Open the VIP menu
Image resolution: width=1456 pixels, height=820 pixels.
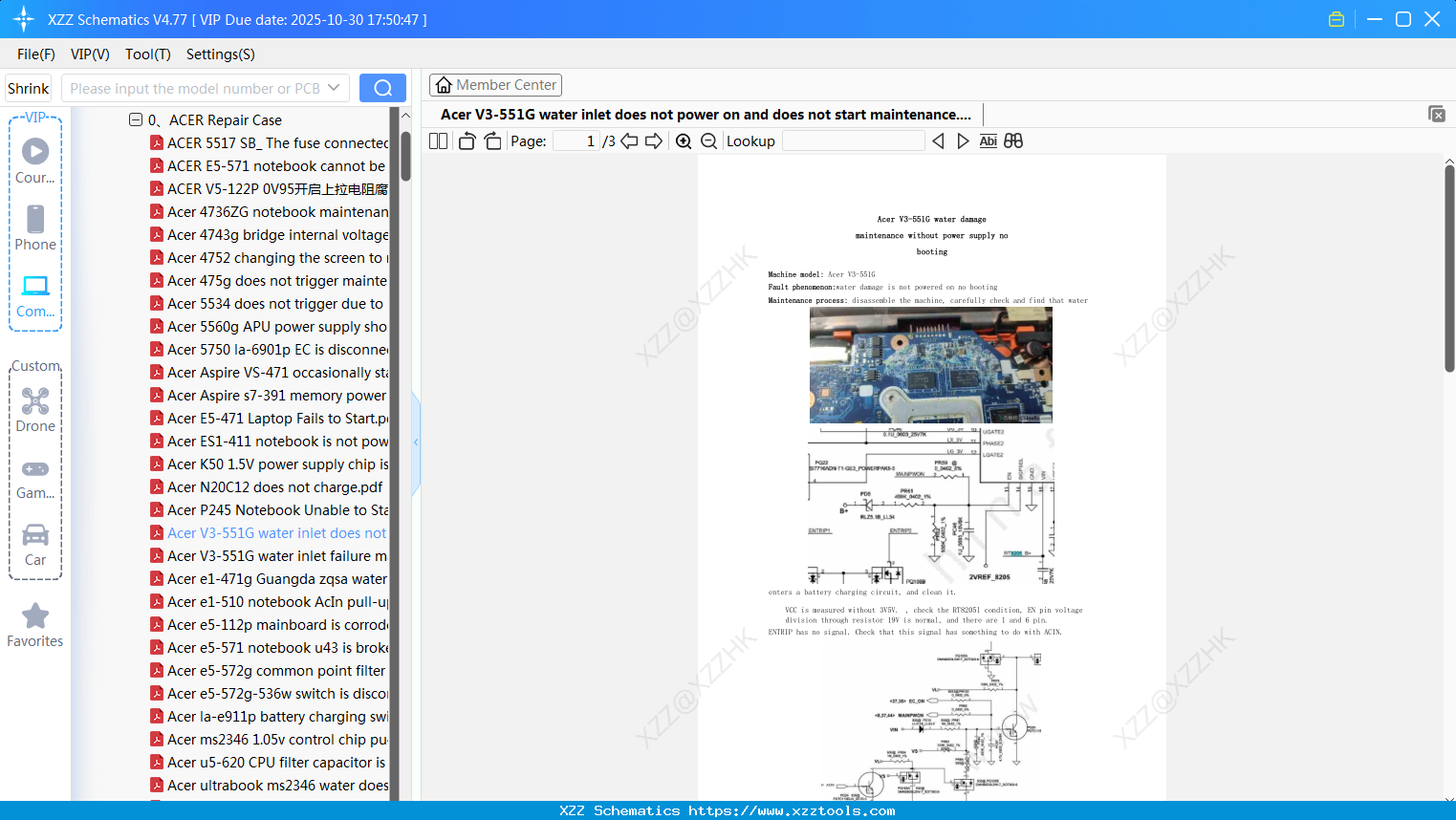tap(90, 54)
